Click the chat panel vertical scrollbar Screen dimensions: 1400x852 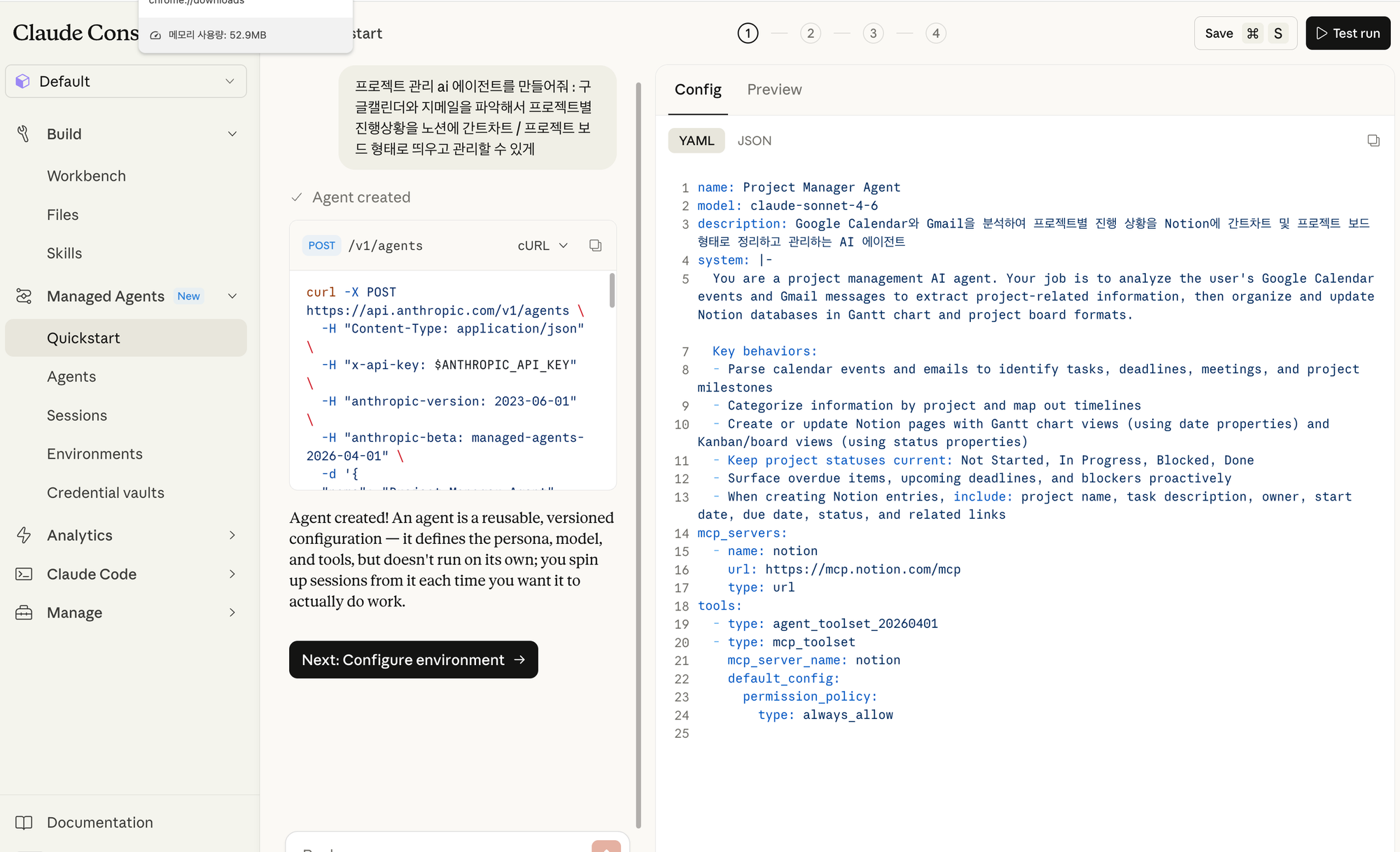click(638, 455)
